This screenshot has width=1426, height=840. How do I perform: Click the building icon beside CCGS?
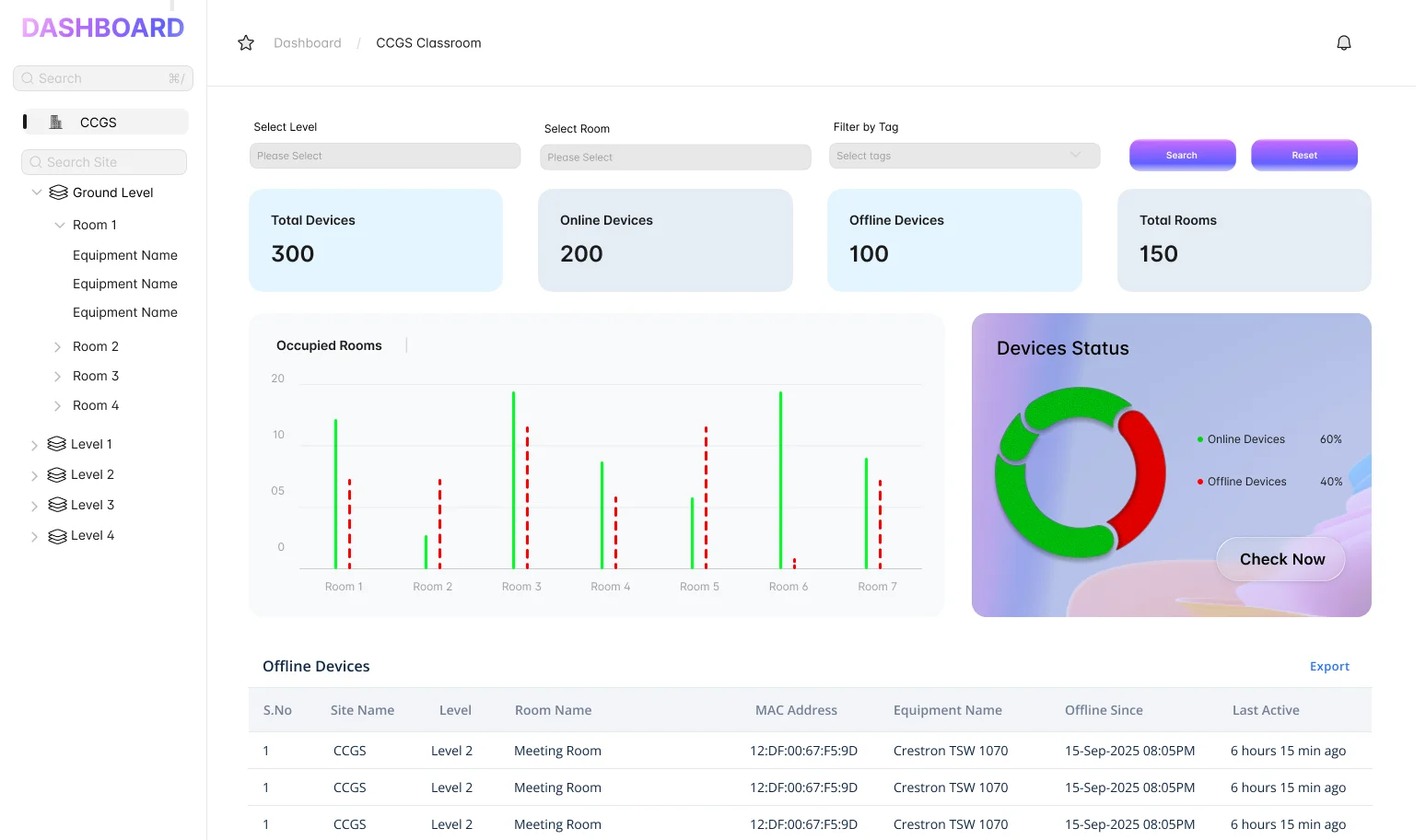pos(54,121)
